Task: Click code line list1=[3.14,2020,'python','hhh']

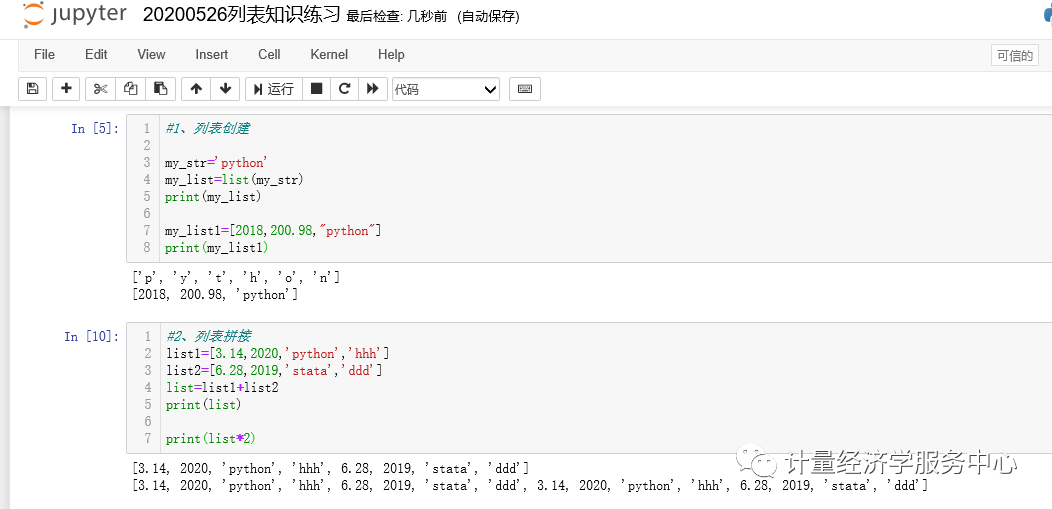Action: [277, 353]
